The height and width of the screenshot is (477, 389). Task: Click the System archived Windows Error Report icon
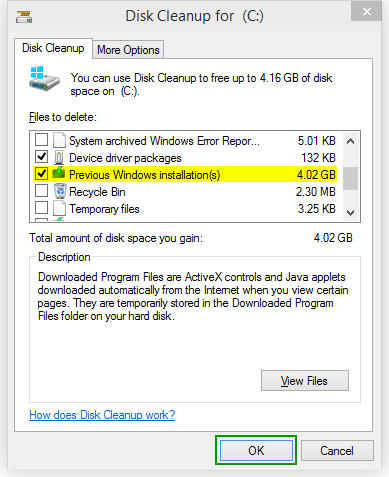click(59, 140)
